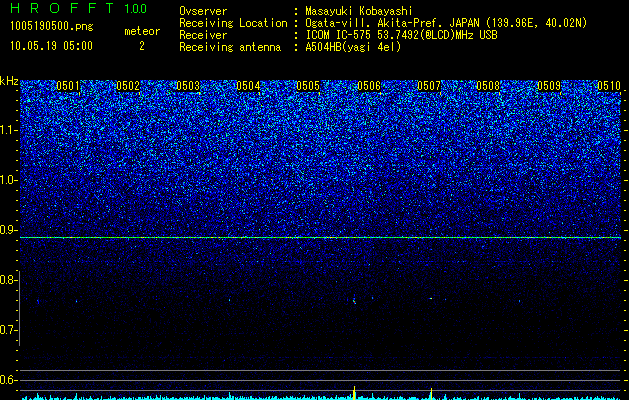
Task: Click the meteor echo streak near 0506
Action: click(x=354, y=301)
